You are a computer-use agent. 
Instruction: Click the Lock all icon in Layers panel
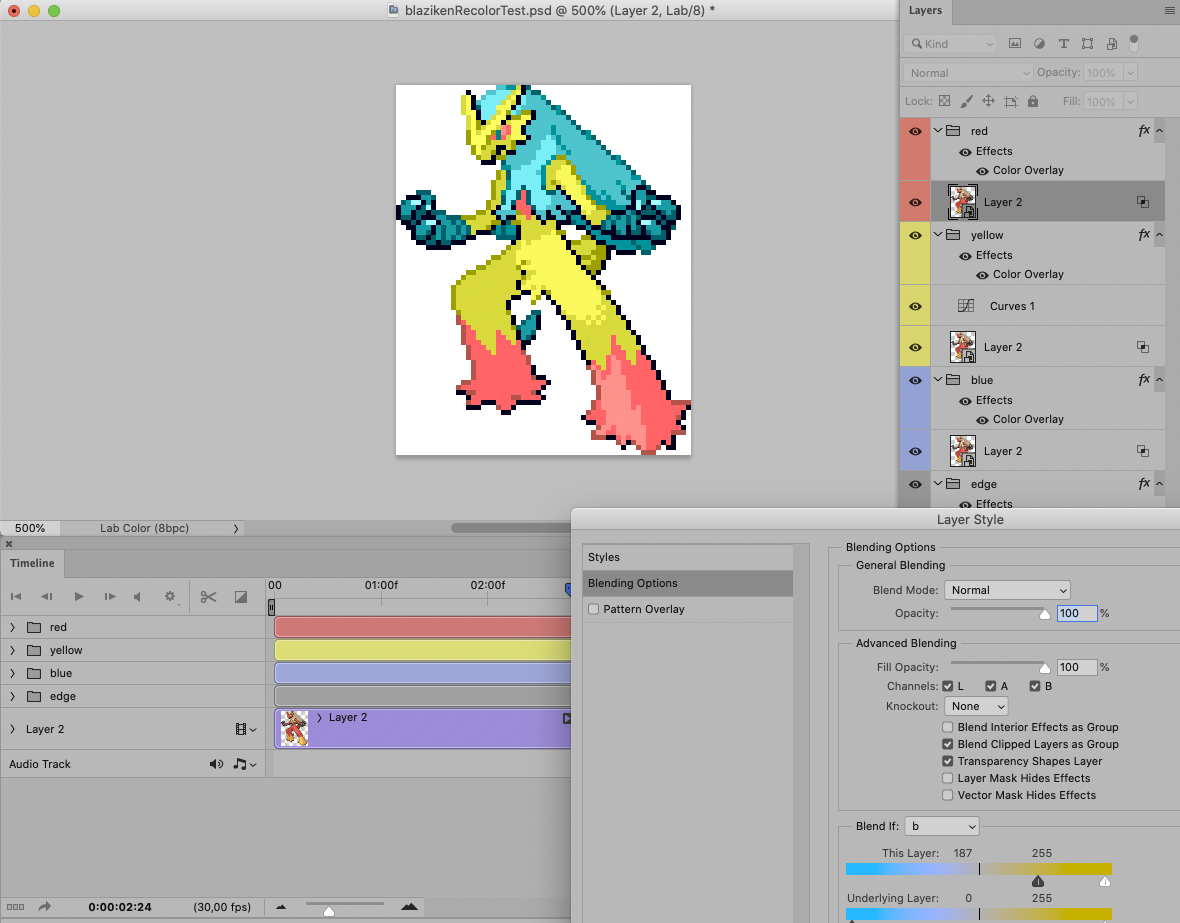click(x=1033, y=101)
